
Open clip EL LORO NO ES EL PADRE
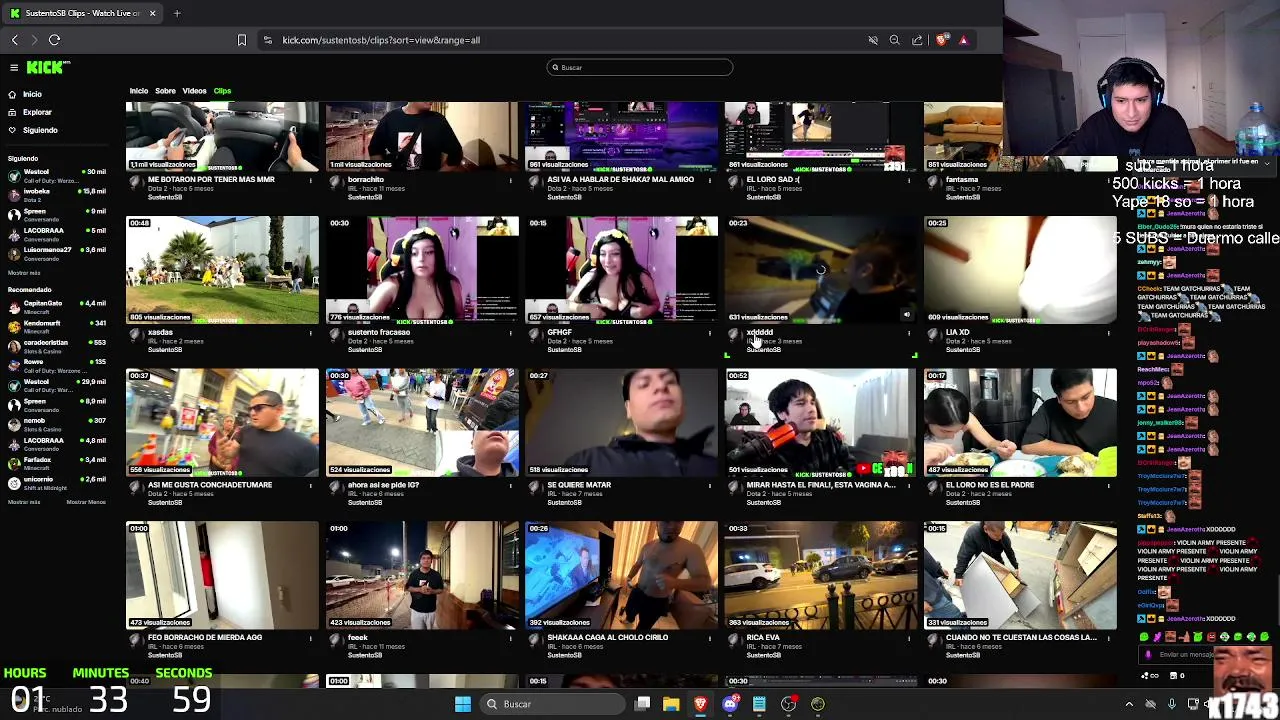click(x=1020, y=423)
